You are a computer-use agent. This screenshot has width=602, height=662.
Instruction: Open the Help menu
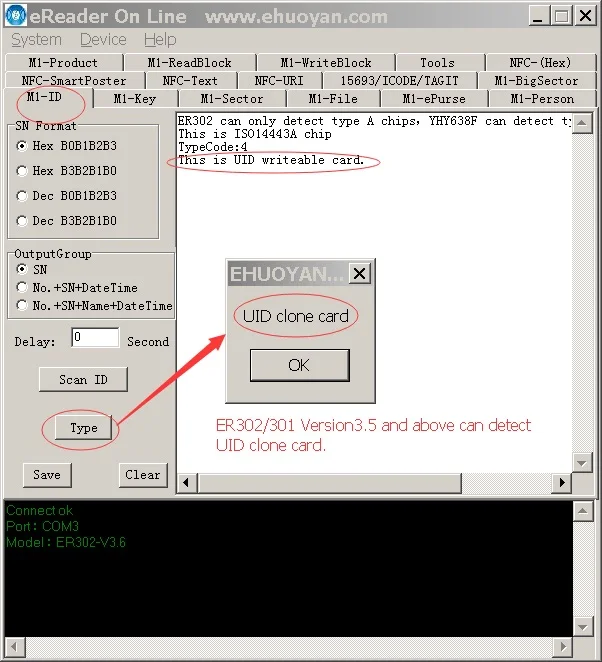click(x=160, y=40)
